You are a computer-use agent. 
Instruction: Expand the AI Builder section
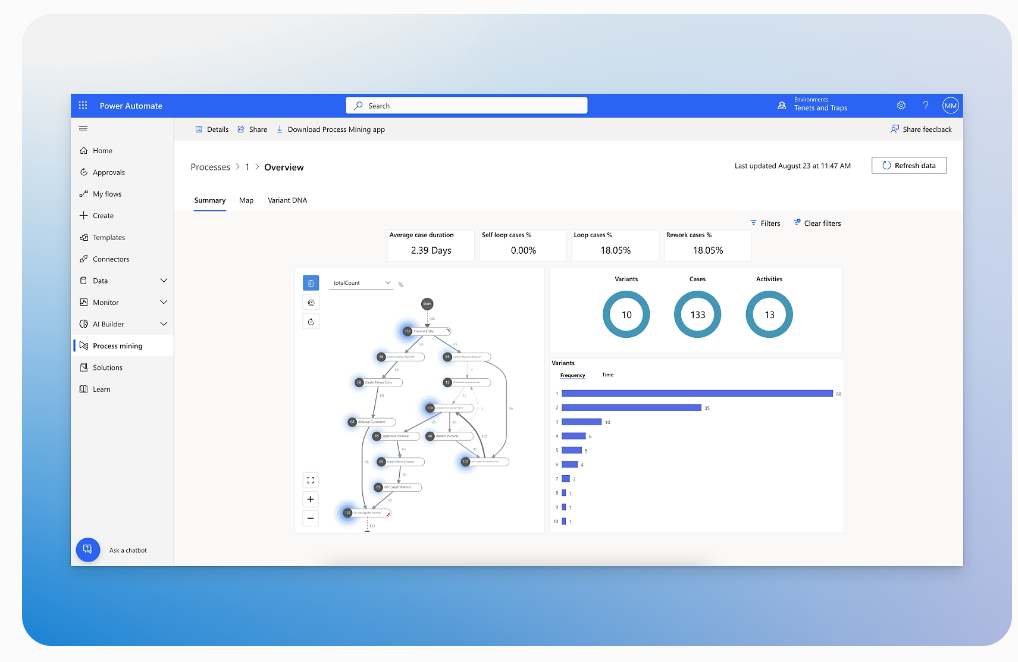pos(162,323)
